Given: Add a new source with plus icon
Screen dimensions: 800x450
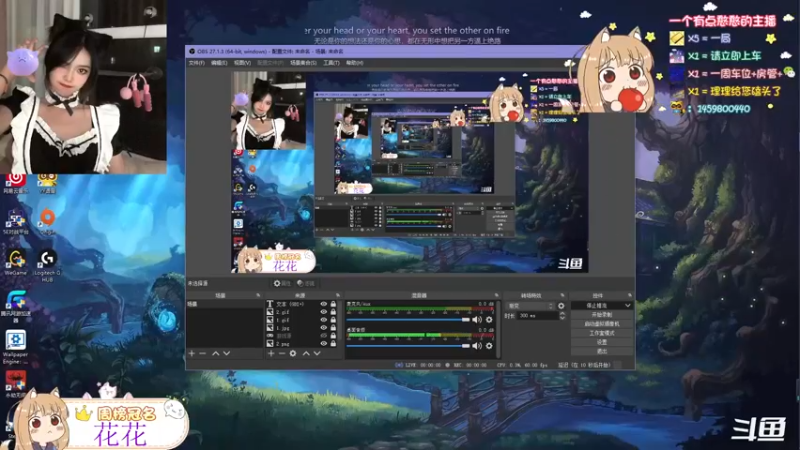Looking at the screenshot, I should click(x=271, y=353).
